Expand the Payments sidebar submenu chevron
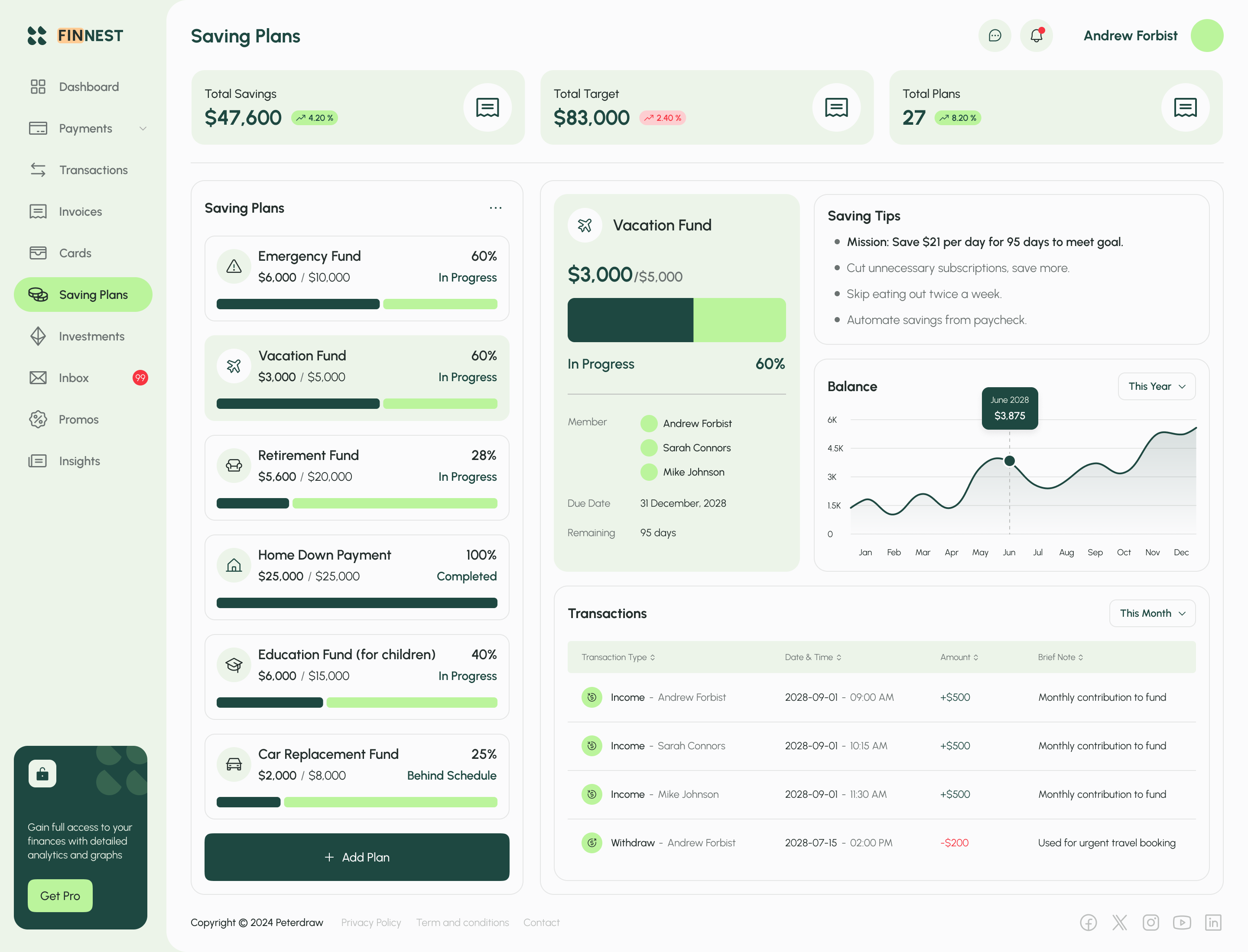This screenshot has width=1248, height=952. (x=143, y=129)
